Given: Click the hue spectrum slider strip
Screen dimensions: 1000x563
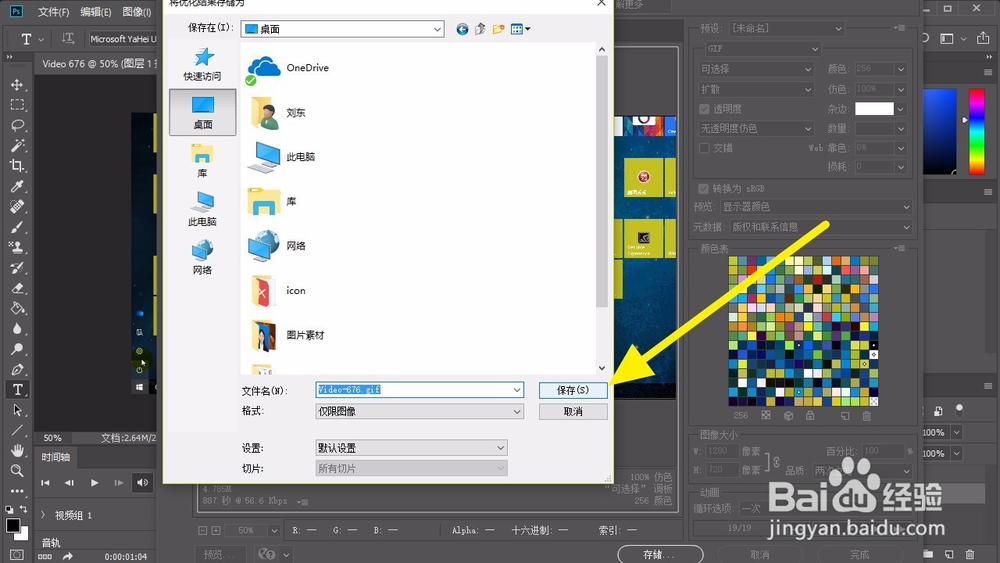Looking at the screenshot, I should click(x=976, y=131).
